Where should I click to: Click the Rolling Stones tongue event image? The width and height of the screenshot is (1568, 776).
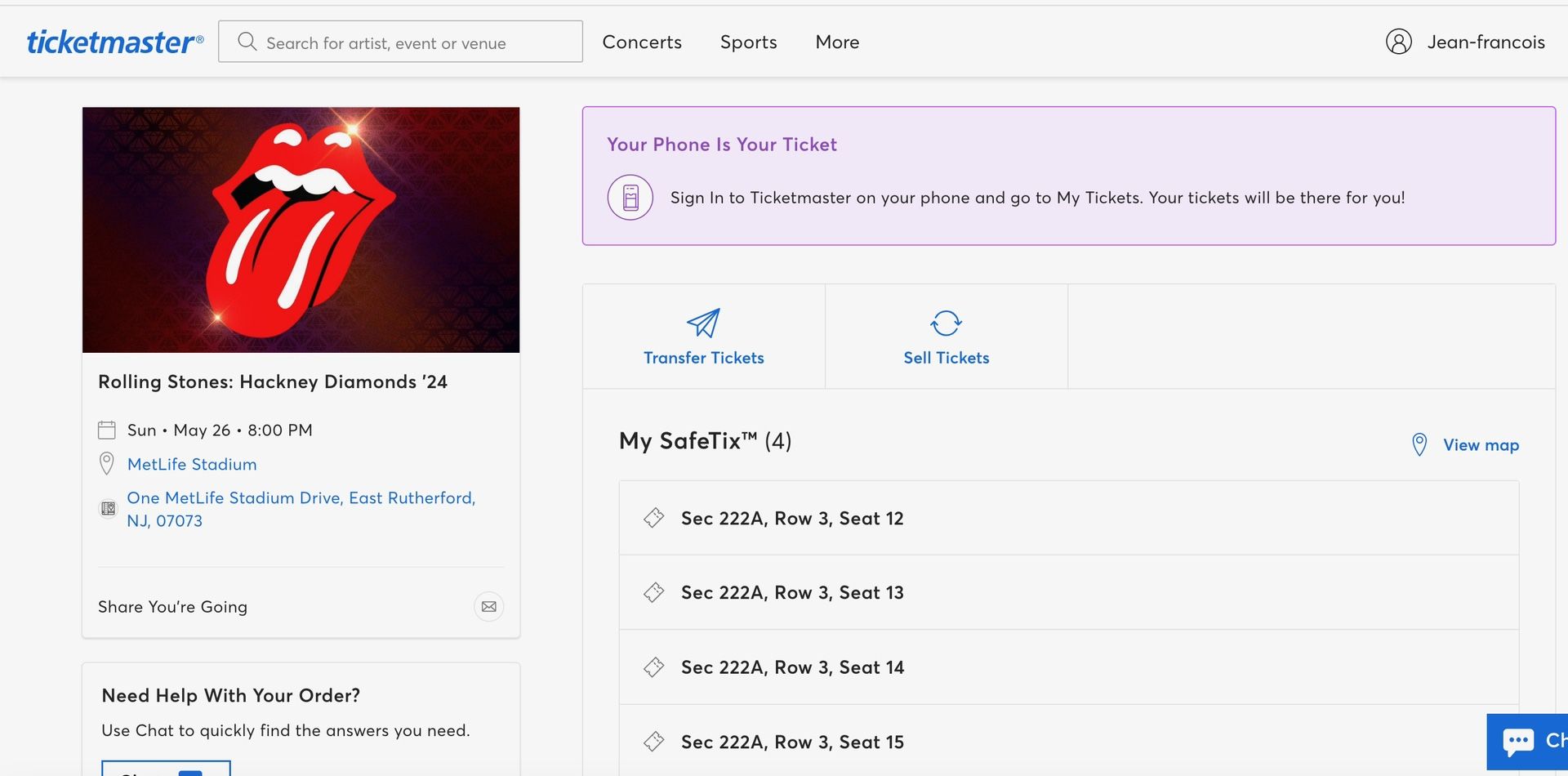click(301, 230)
